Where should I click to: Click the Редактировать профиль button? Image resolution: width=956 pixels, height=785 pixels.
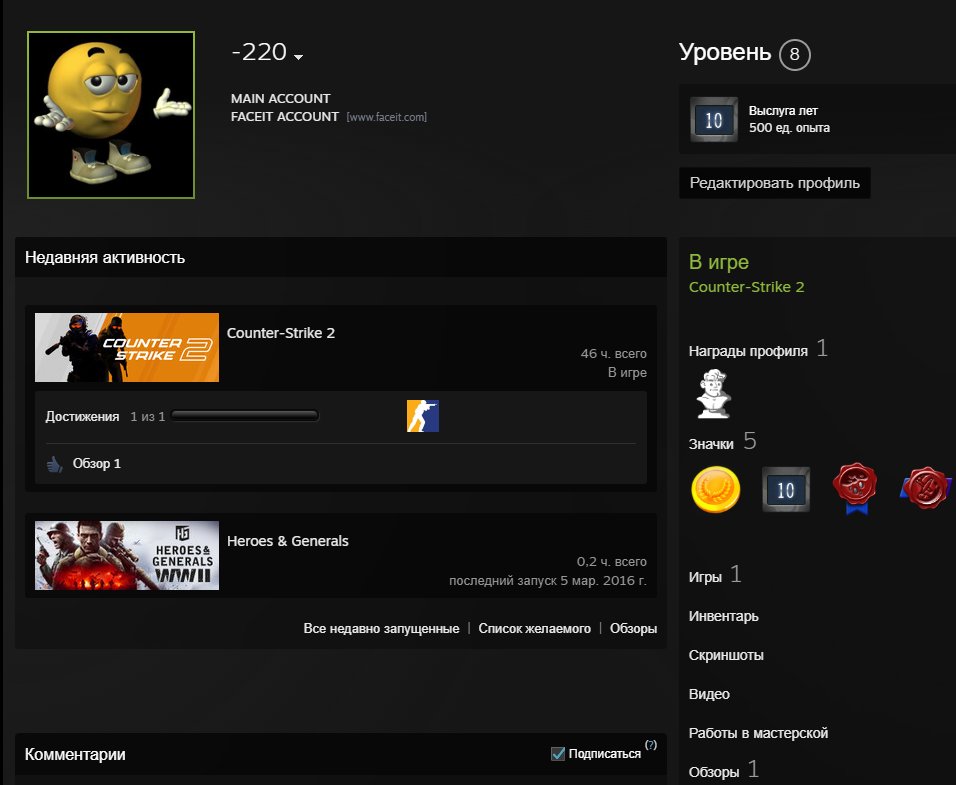(774, 183)
